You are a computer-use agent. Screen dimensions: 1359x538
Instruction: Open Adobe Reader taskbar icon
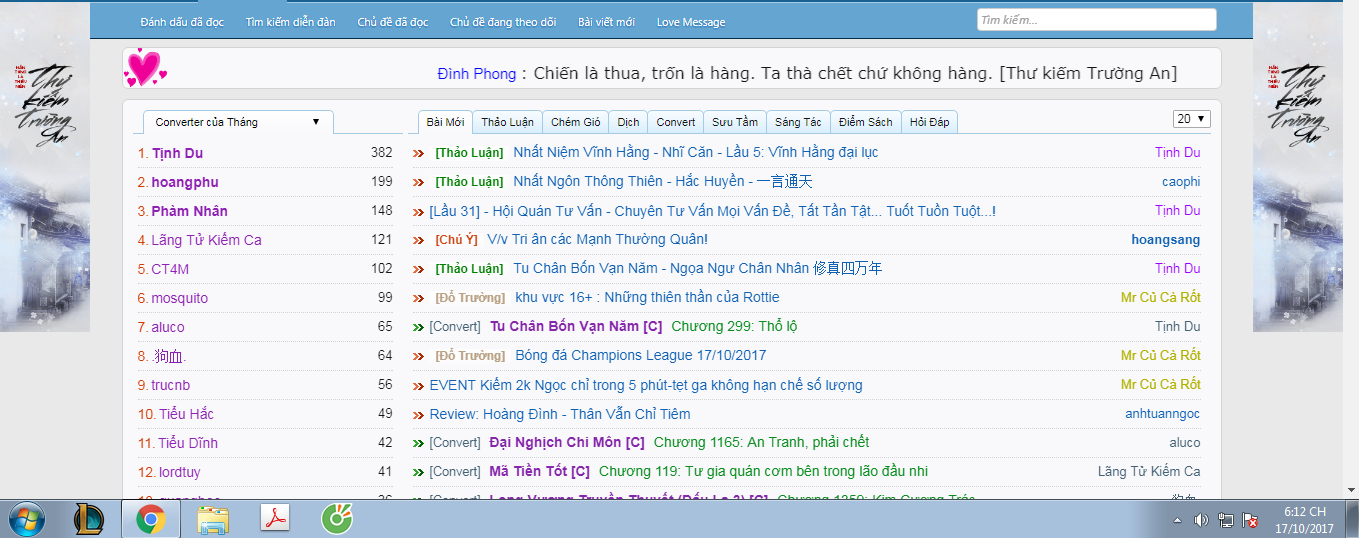[x=275, y=519]
